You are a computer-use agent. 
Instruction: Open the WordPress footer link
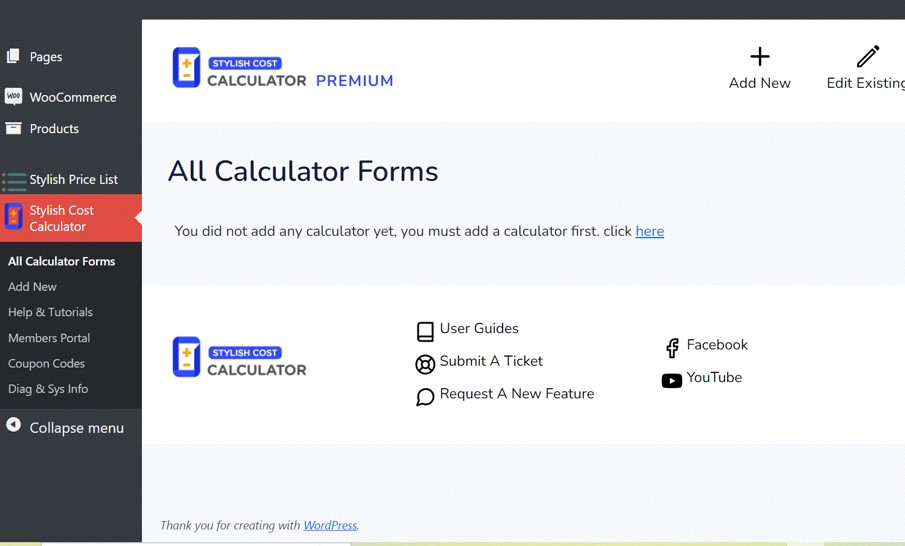pos(330,525)
